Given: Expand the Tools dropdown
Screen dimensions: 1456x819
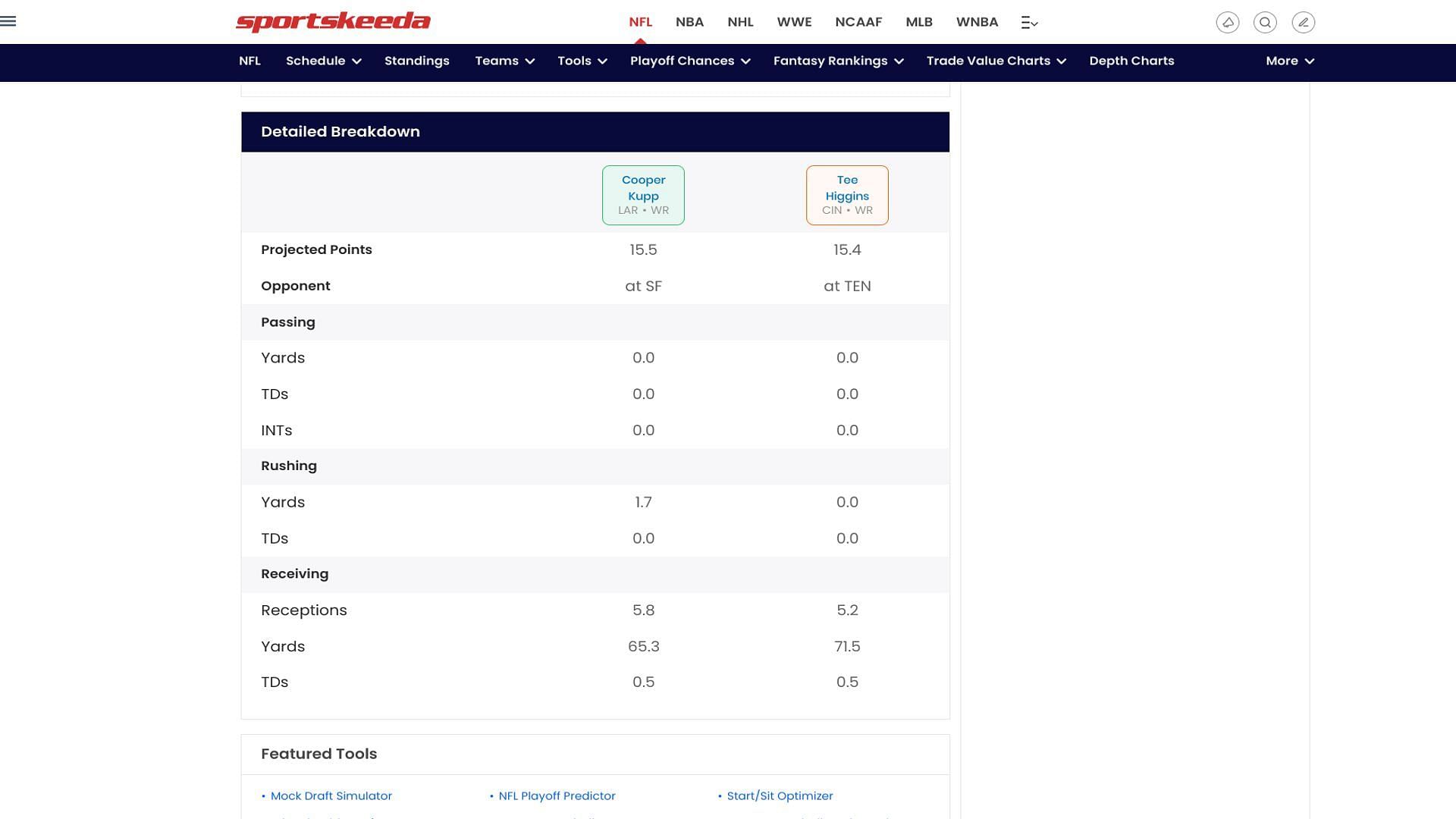Looking at the screenshot, I should [582, 61].
